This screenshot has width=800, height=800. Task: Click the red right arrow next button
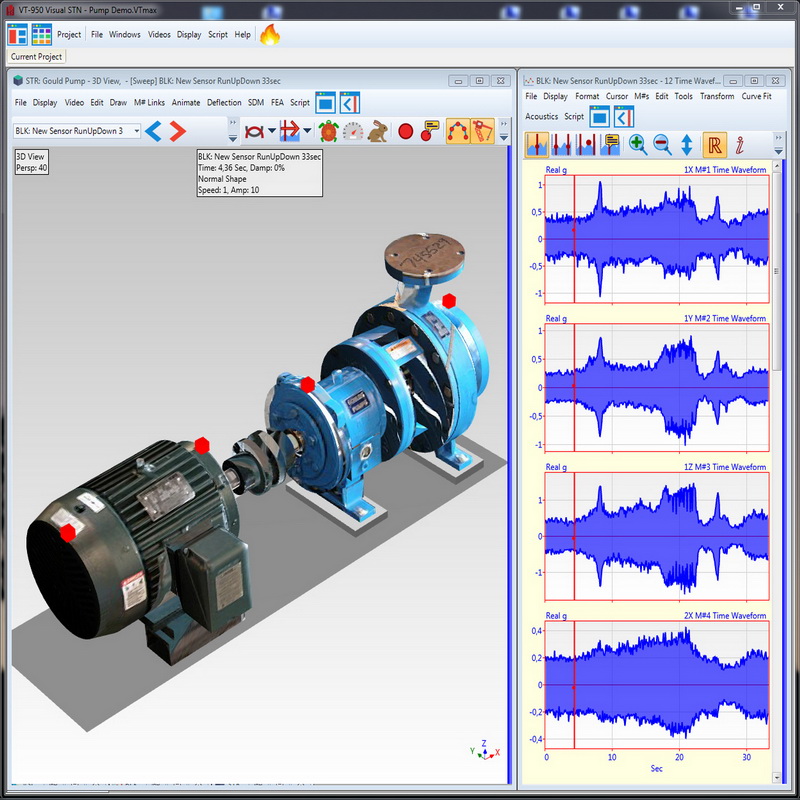tap(178, 131)
